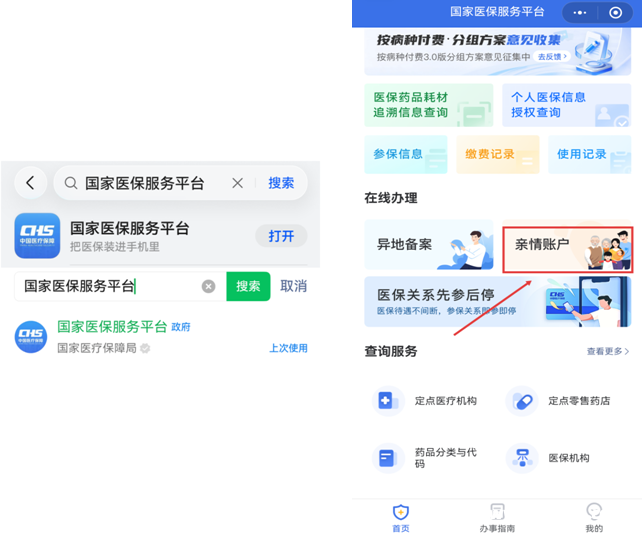Viewport: 643px width, 543px height.
Task: Tap 取消 to cancel the search
Action: click(x=294, y=286)
